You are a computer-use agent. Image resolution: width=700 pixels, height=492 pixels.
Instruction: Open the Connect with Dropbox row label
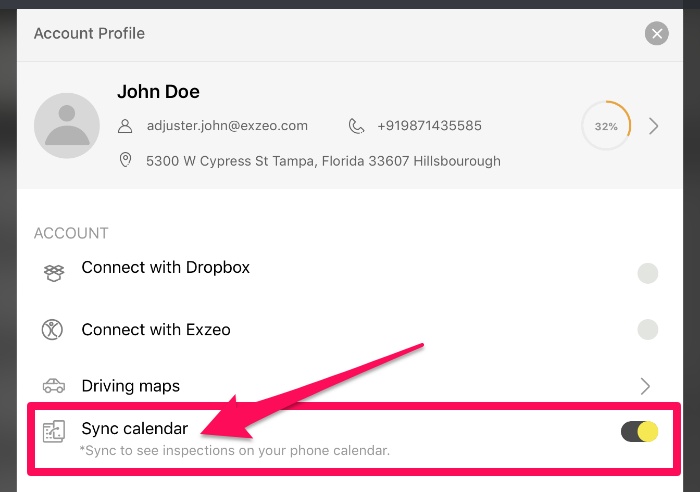(x=166, y=267)
